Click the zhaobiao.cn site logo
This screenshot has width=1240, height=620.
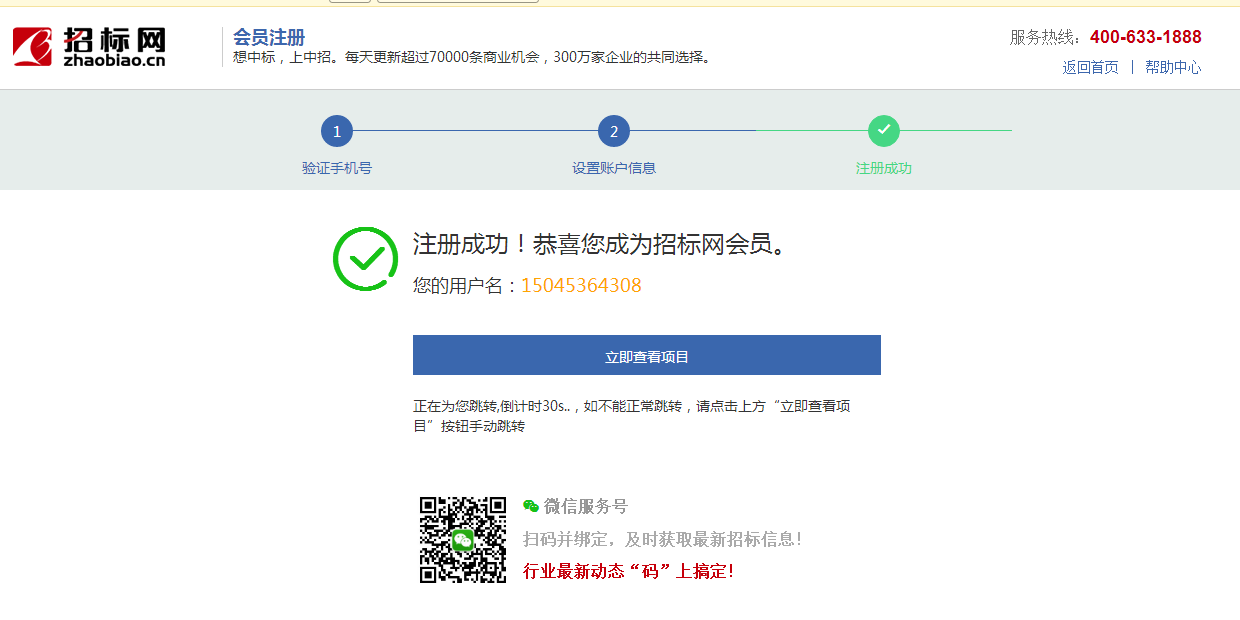pyautogui.click(x=89, y=46)
